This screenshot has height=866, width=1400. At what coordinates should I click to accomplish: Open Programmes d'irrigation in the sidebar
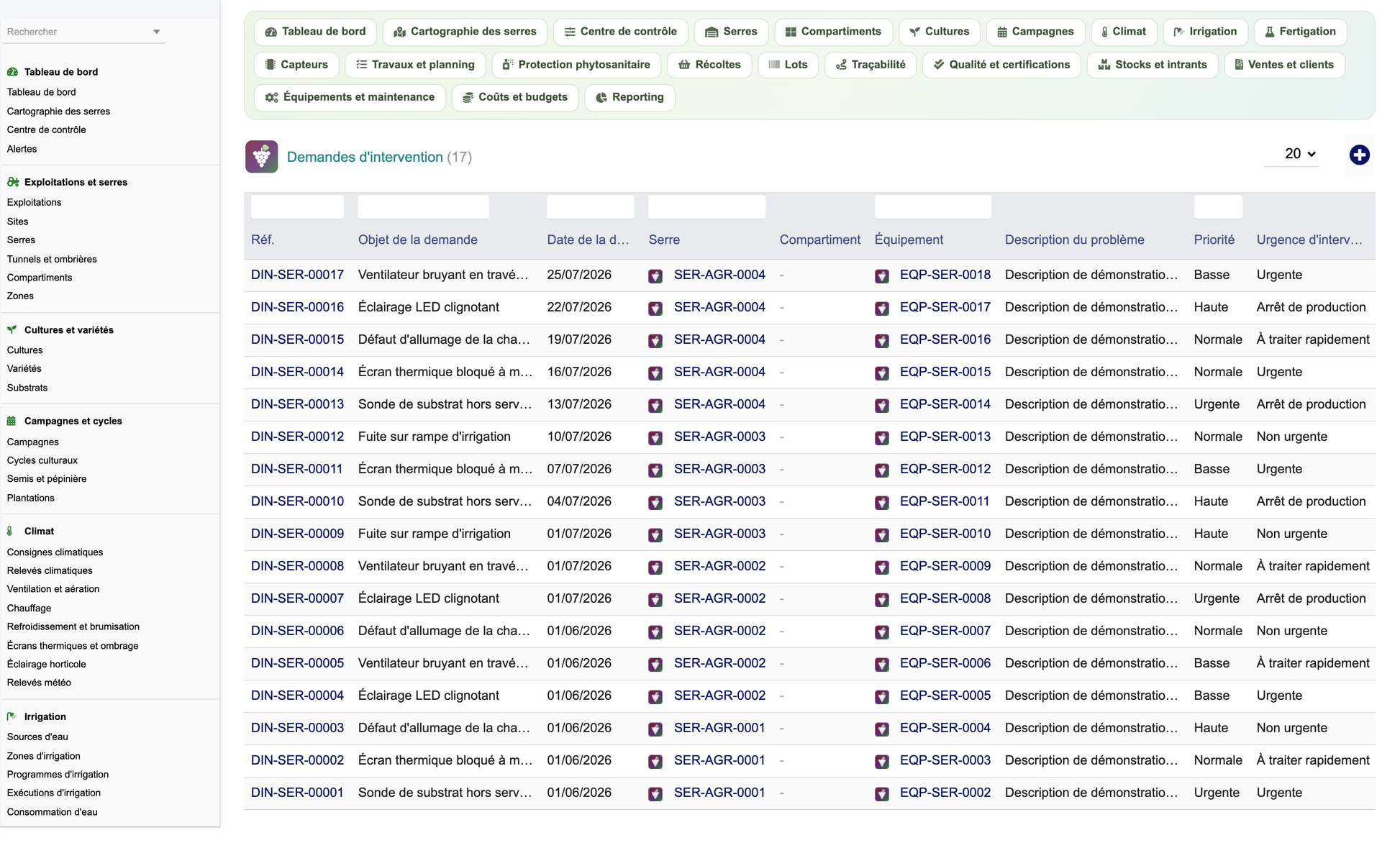point(58,775)
